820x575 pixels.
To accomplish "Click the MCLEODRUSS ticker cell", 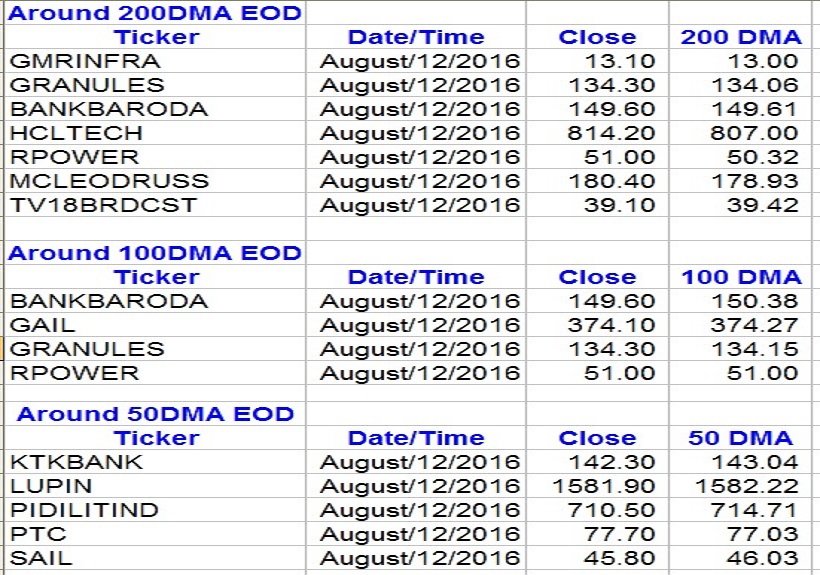I will (109, 181).
